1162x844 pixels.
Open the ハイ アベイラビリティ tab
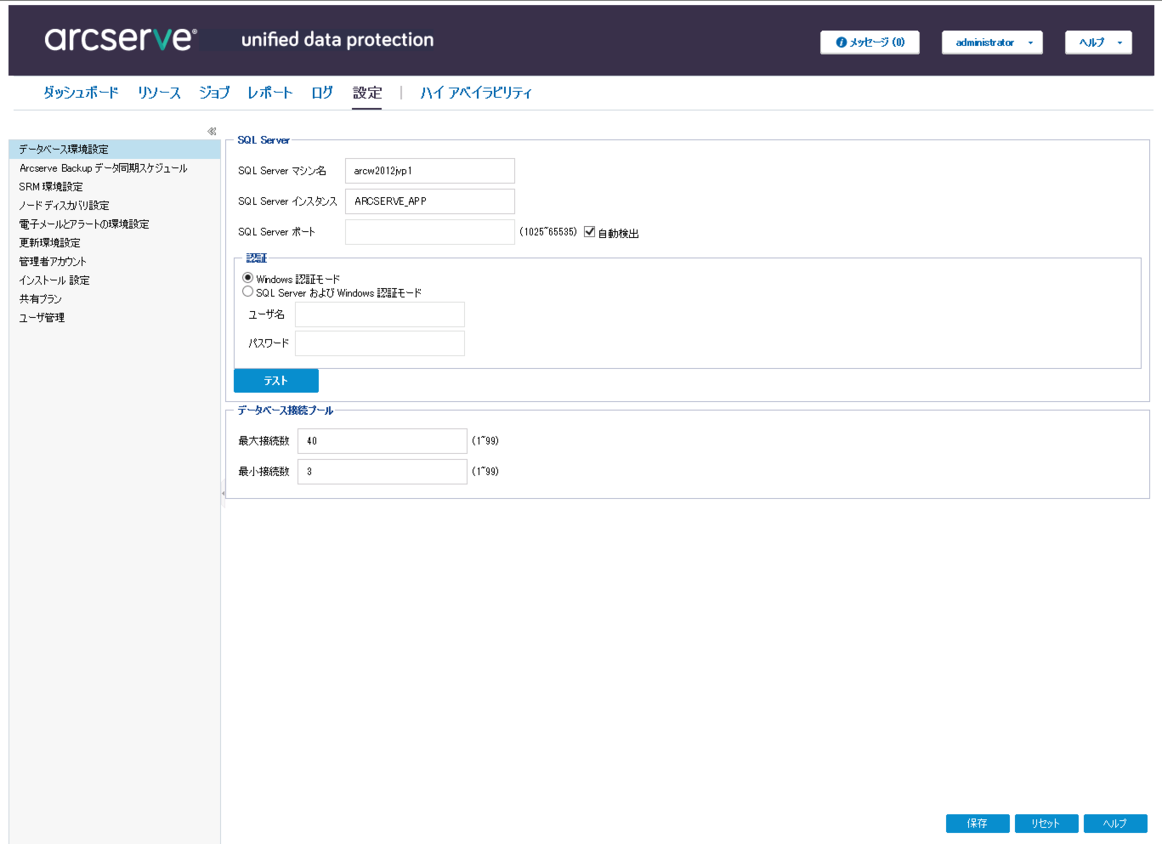pyautogui.click(x=476, y=93)
